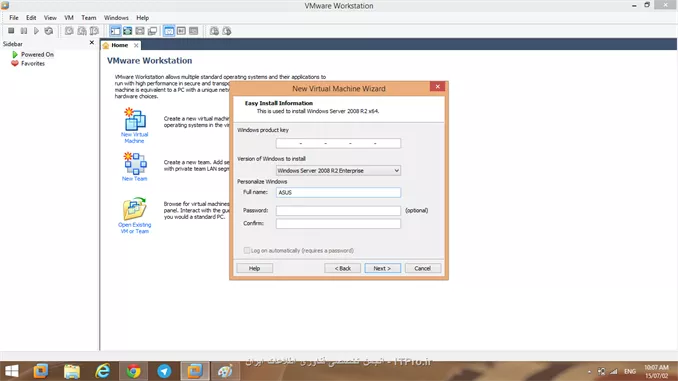Cancel the New Virtual Machine Wizard
Viewport: 678px width, 381px height.
pos(422,268)
